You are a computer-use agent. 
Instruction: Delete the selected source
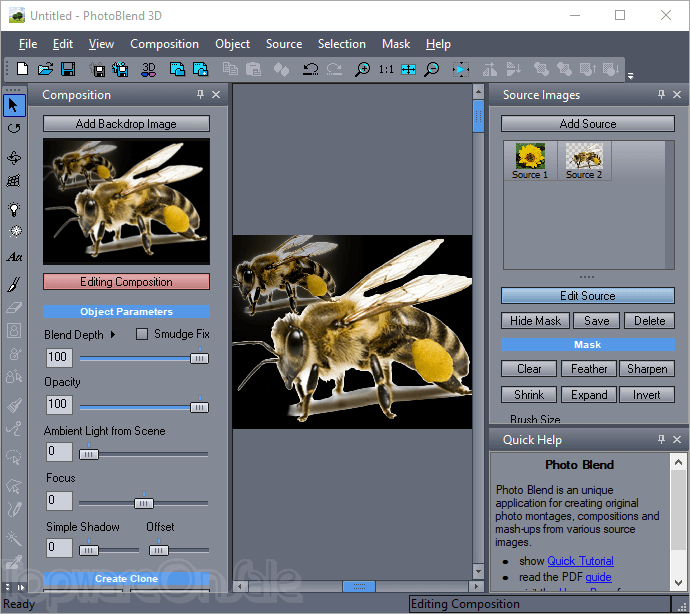click(x=649, y=320)
